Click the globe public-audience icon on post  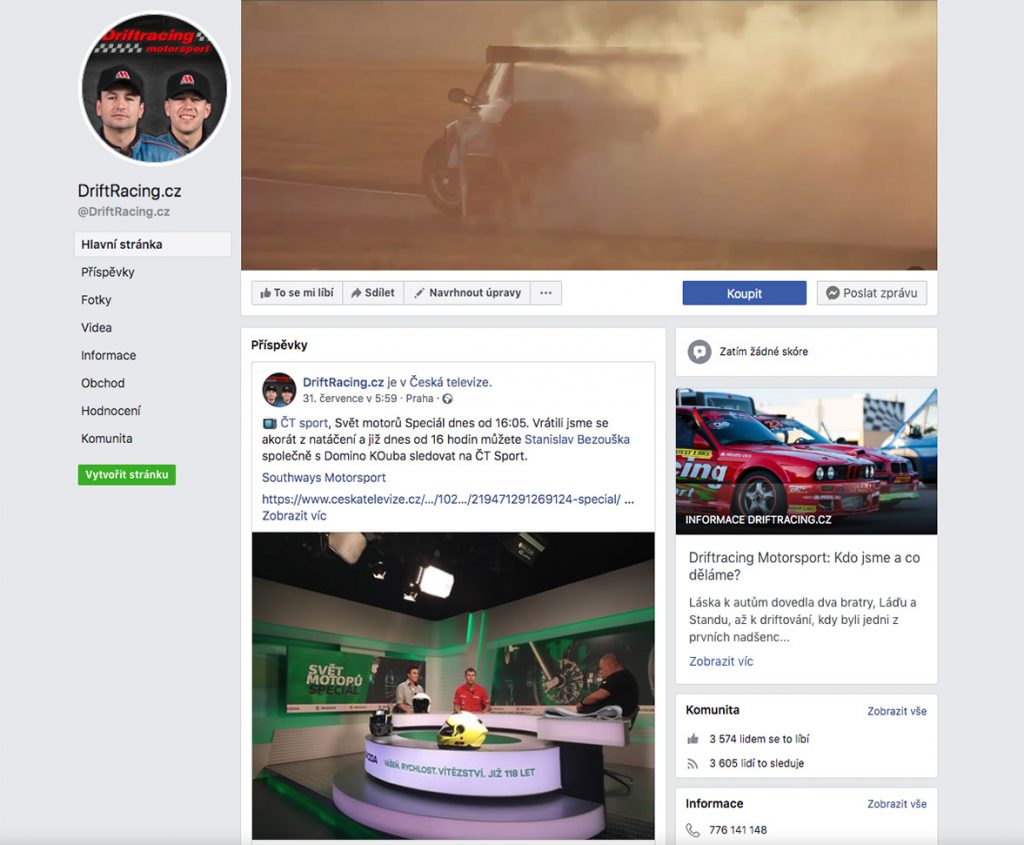tap(447, 398)
